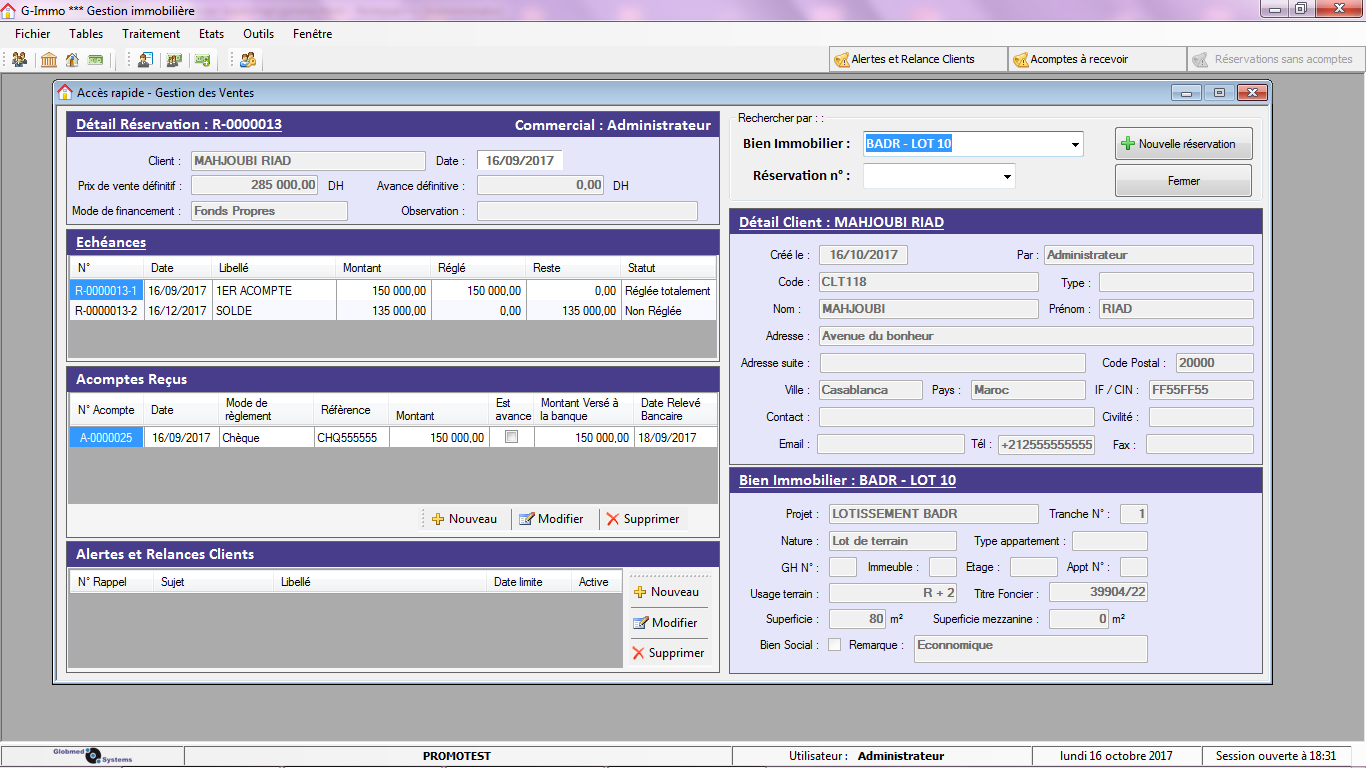This screenshot has height=768, width=1366.
Task: Open the Fichier menu
Action: tap(33, 34)
